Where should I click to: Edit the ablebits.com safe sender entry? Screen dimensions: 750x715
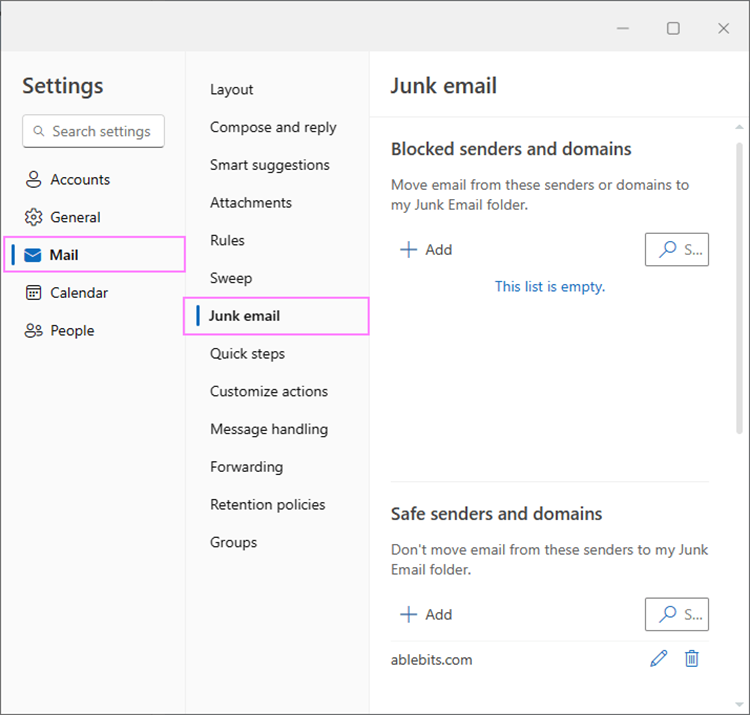pyautogui.click(x=659, y=659)
